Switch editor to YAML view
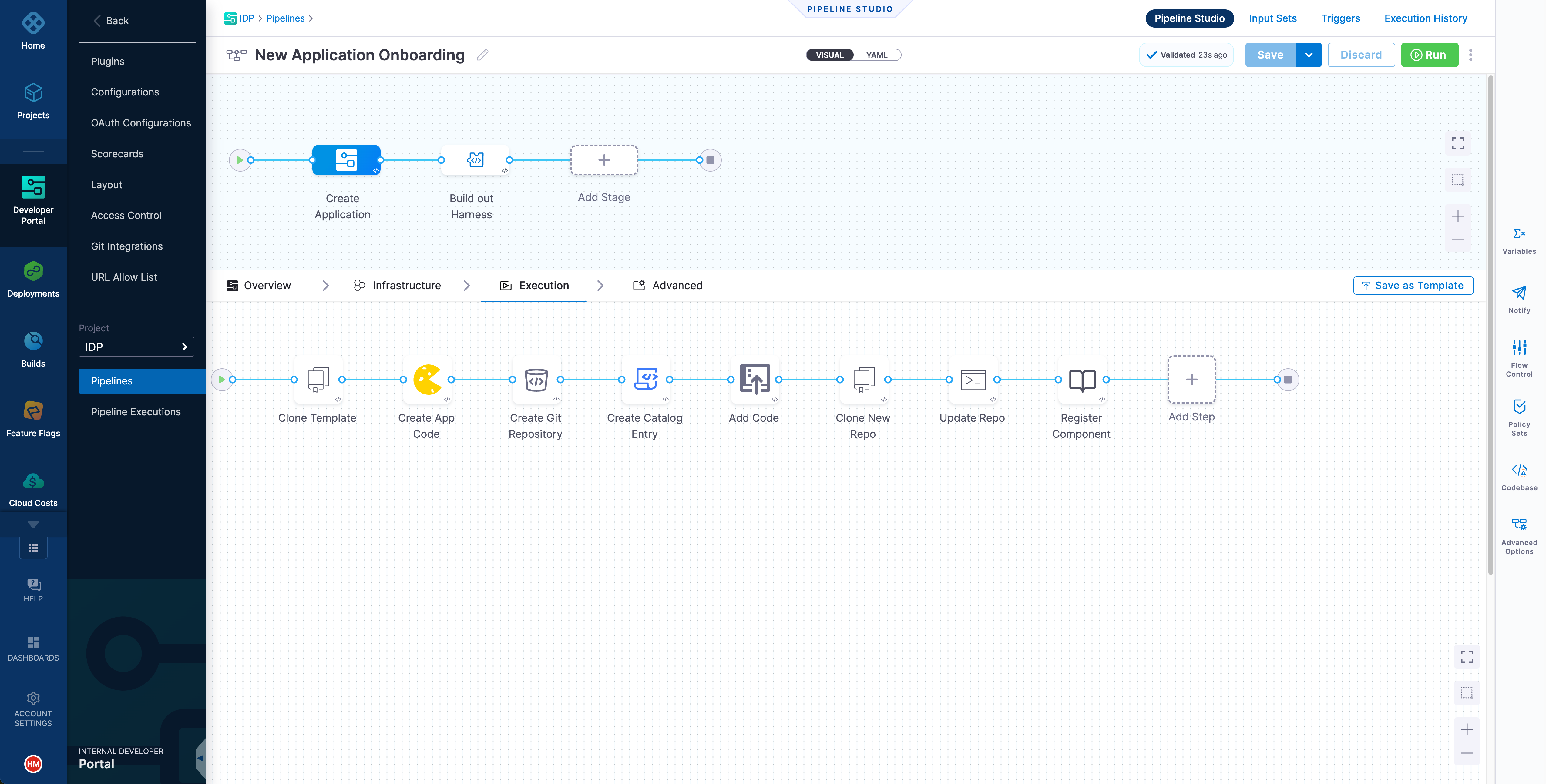 pos(876,55)
